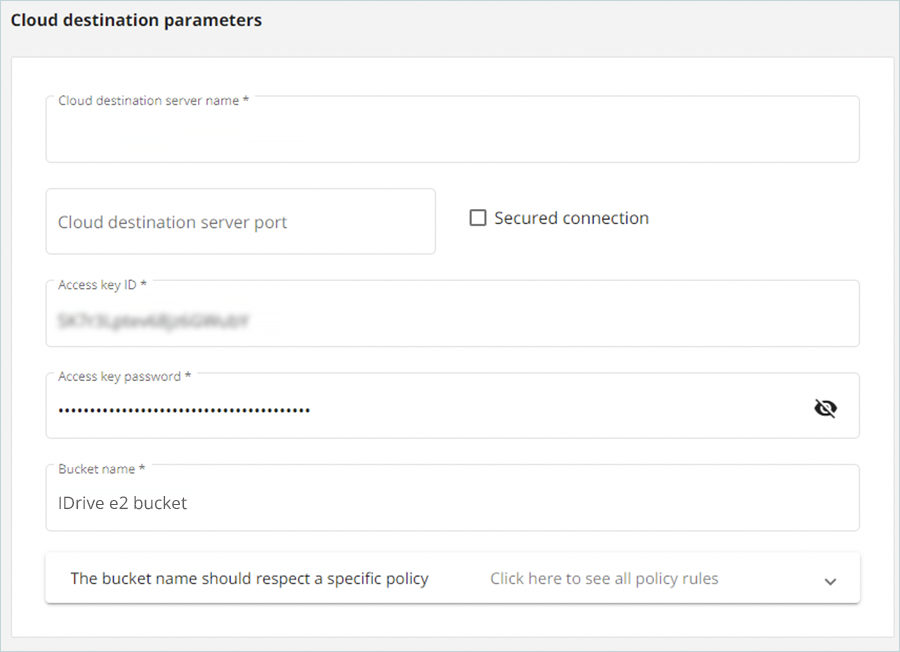Toggle password visibility with the crossed-eye icon
Viewport: 900px width, 652px height.
tap(825, 408)
